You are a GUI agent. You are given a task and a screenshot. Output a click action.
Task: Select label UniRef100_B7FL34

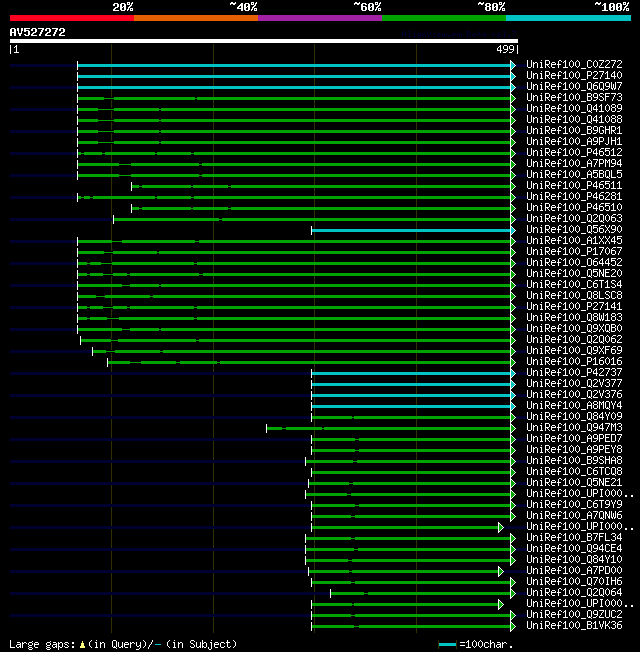point(574,538)
